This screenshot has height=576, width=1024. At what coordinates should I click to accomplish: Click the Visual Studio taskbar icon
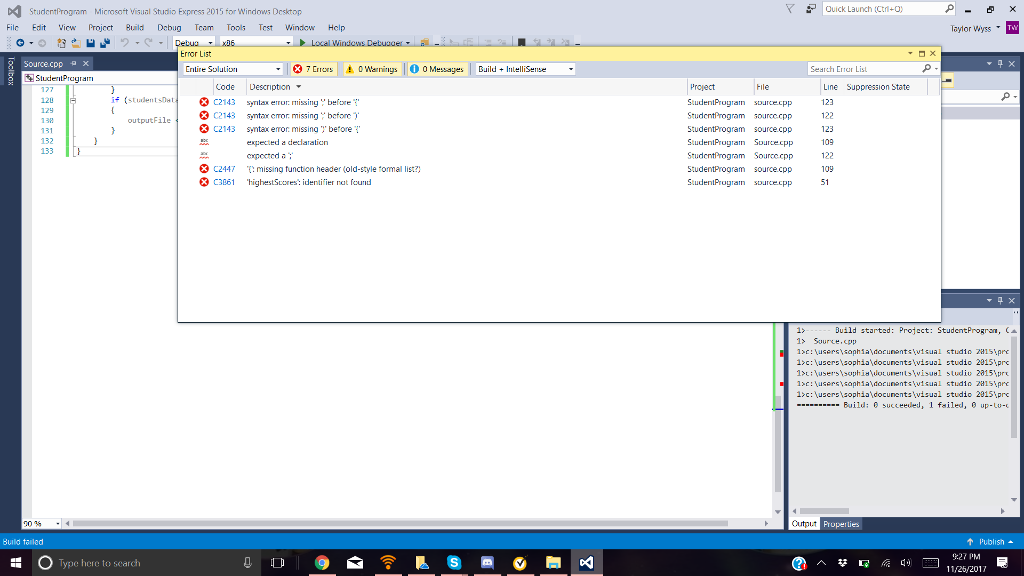point(586,562)
